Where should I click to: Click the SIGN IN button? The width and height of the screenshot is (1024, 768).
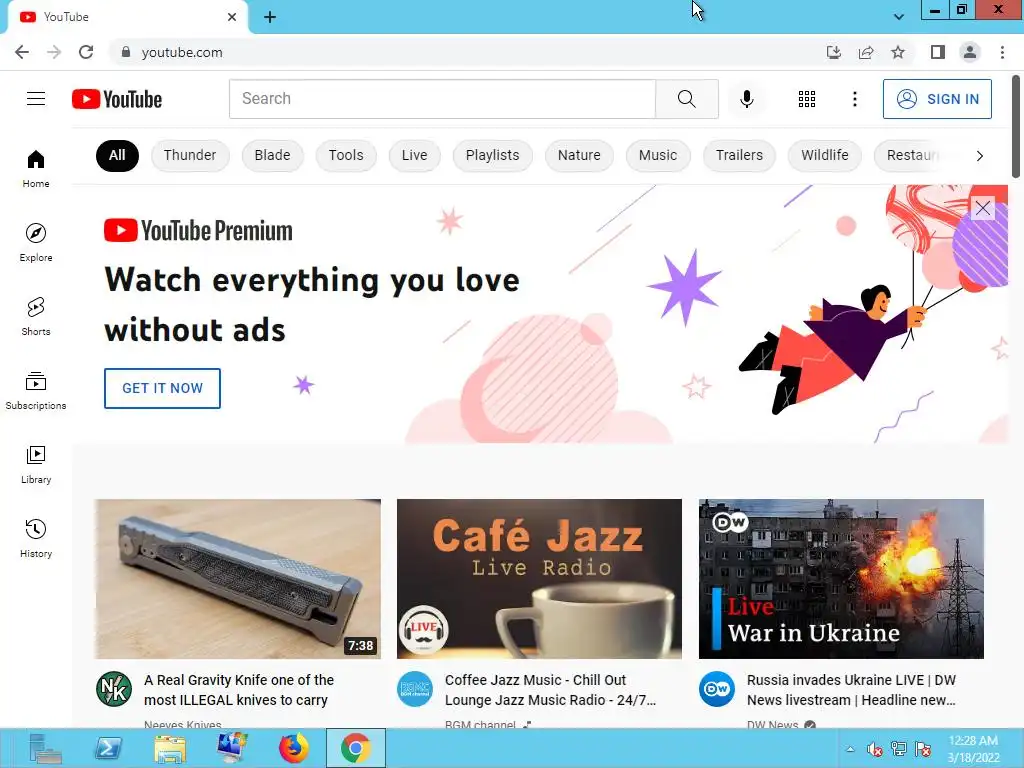click(x=937, y=99)
